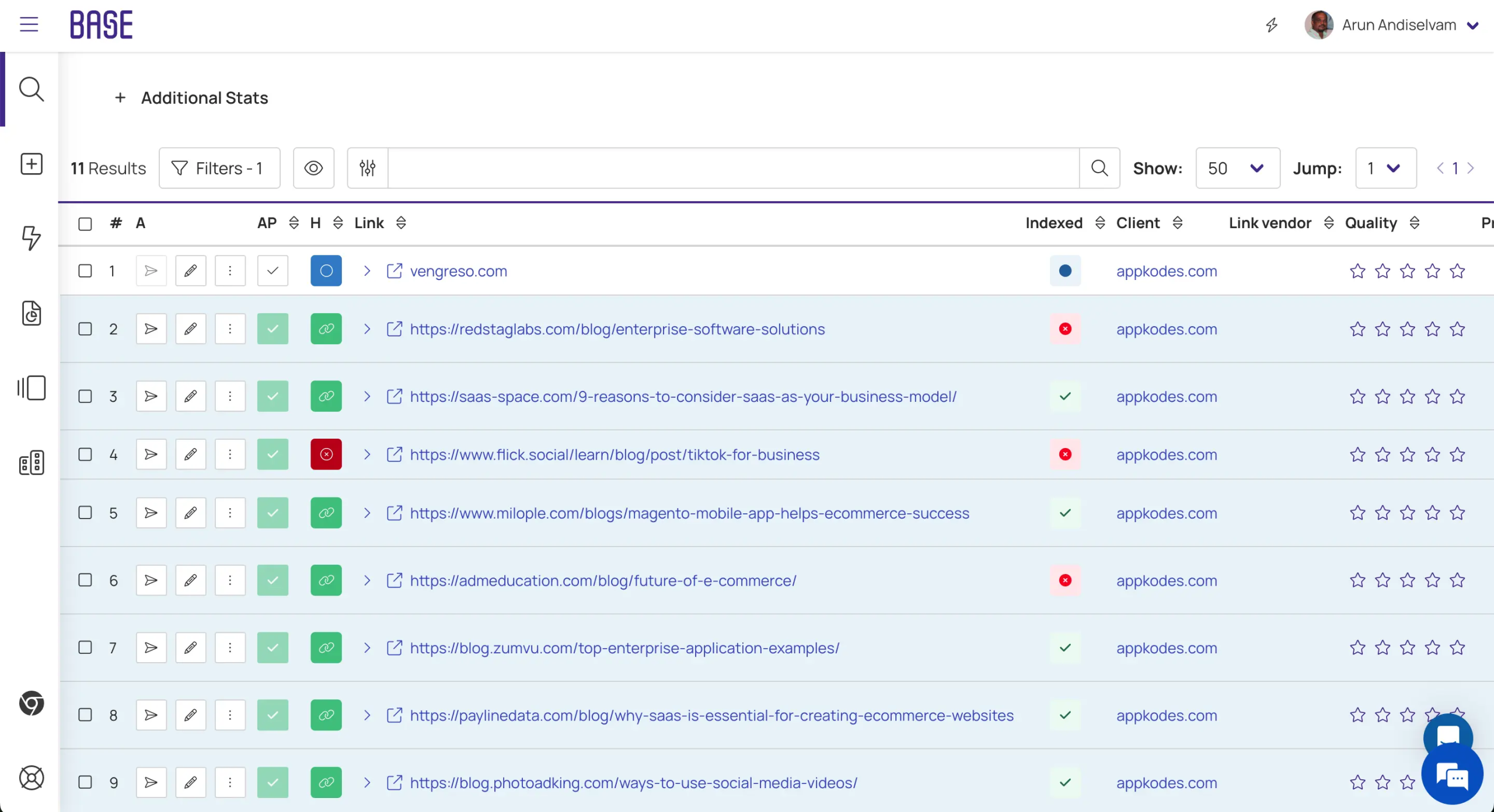1494x812 pixels.
Task: Open the dashboard grid icon in the sidebar
Action: [x=31, y=463]
